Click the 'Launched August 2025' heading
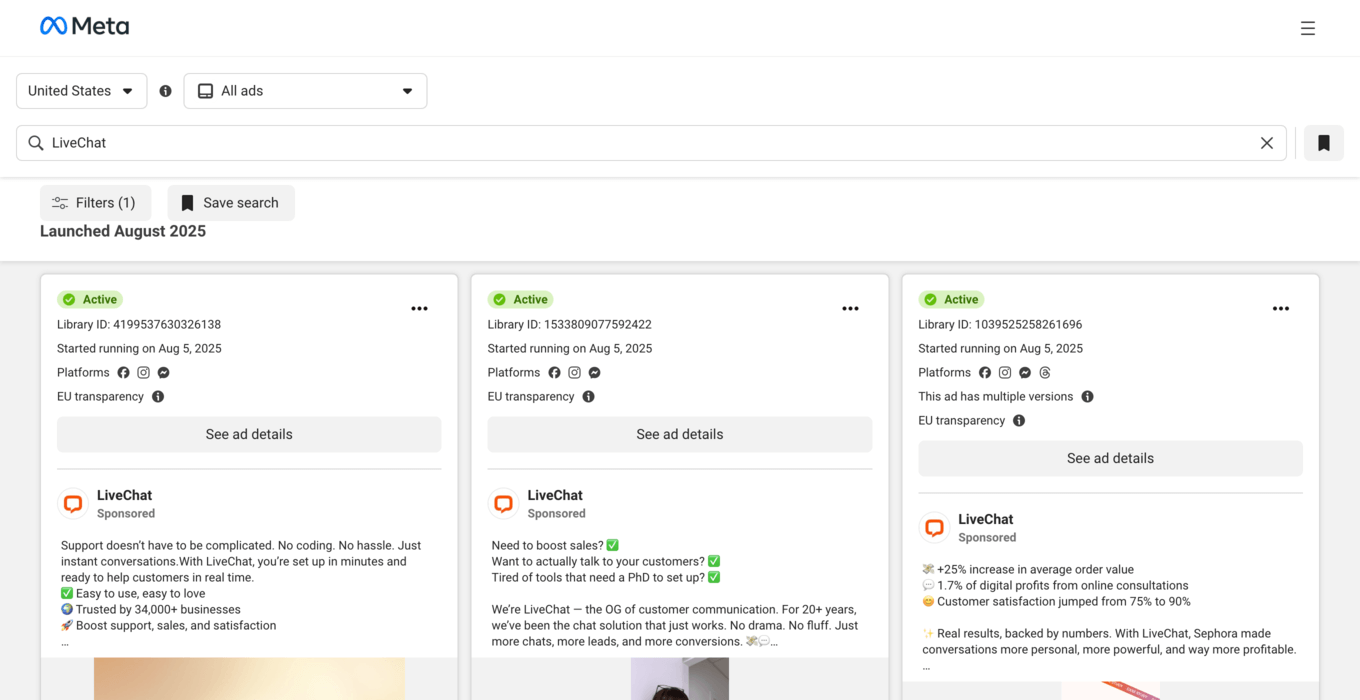1360x700 pixels. [123, 231]
